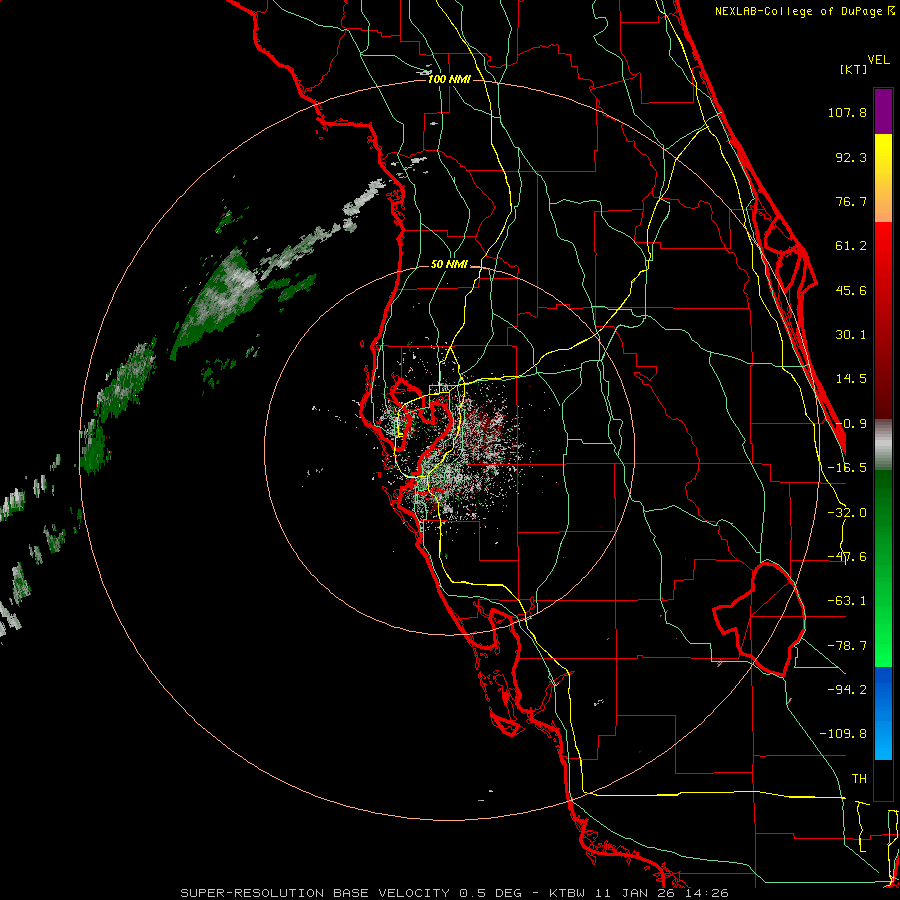Click the 107.8 velocity scale value
The width and height of the screenshot is (900, 900).
(x=847, y=112)
